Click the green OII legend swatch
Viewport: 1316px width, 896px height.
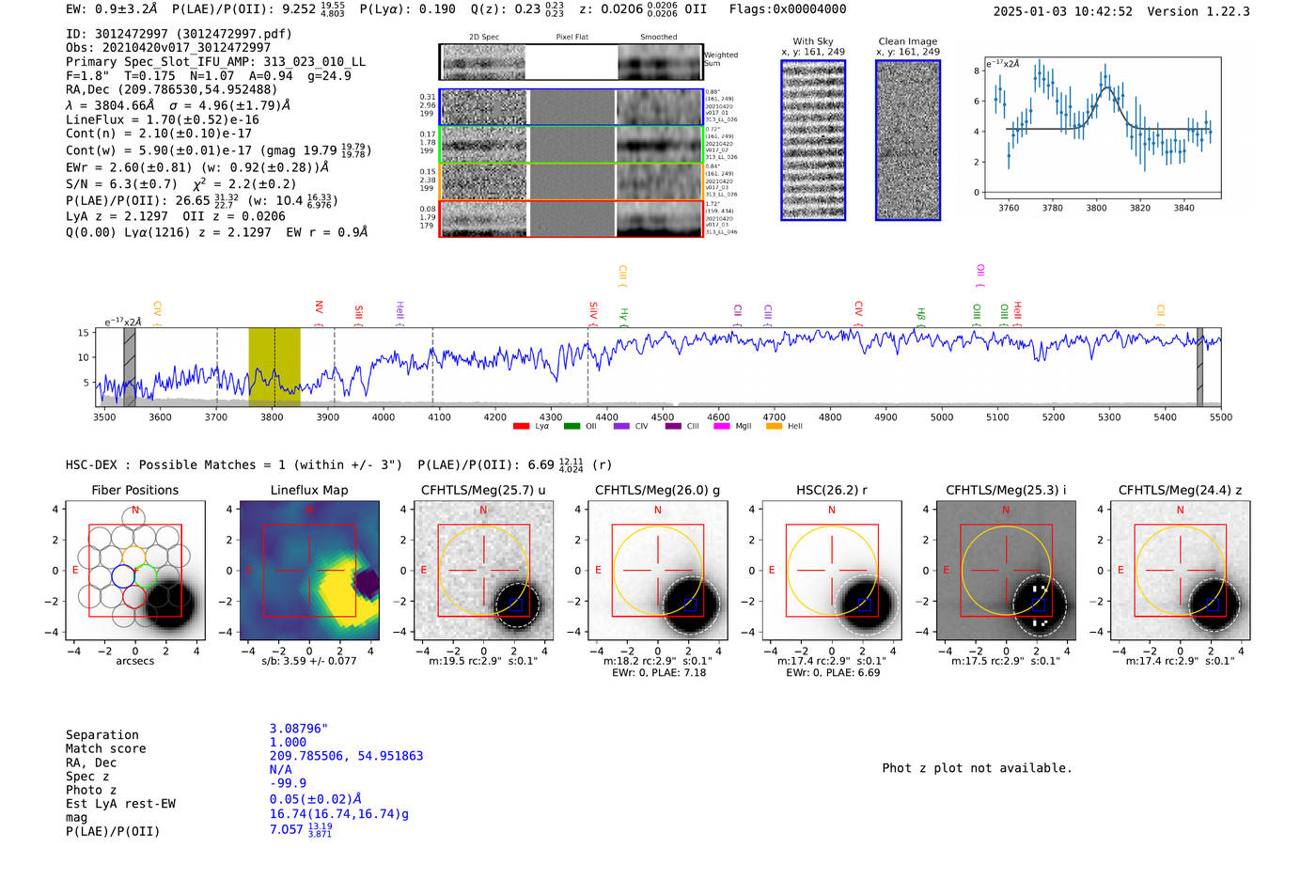pos(572,426)
